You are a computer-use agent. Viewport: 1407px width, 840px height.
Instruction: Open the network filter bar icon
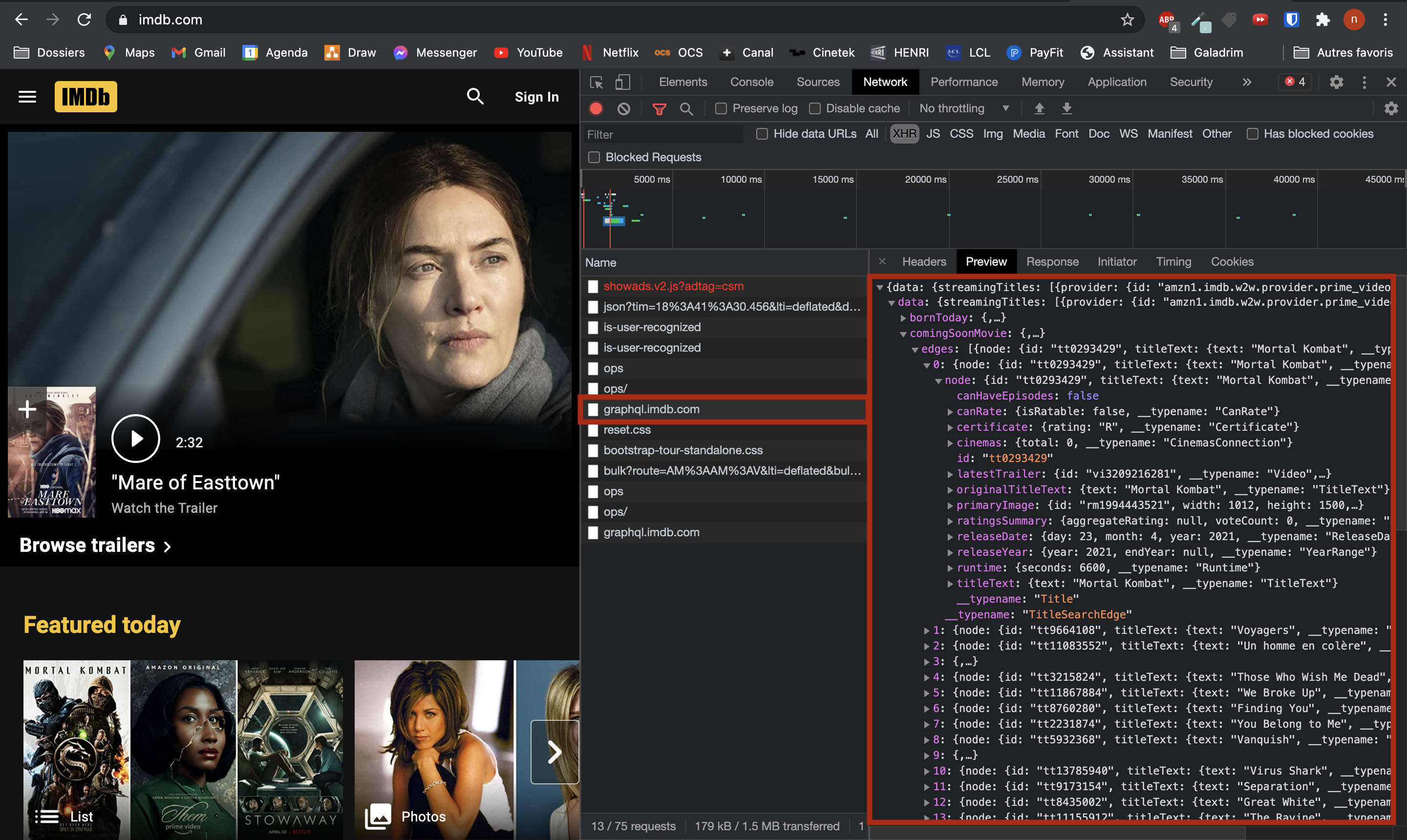pyautogui.click(x=659, y=108)
